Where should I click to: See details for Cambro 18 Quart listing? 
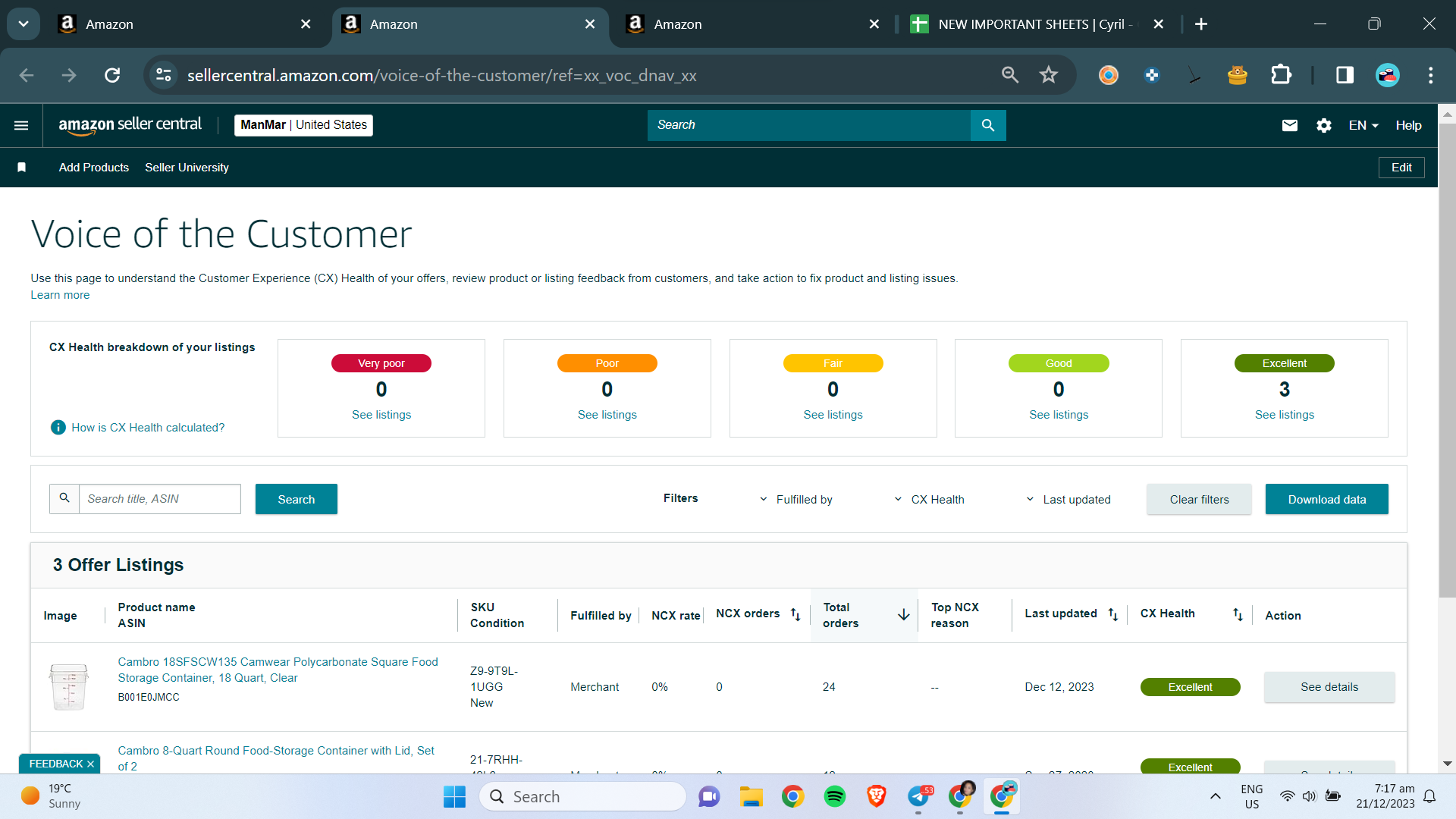tap(1329, 687)
